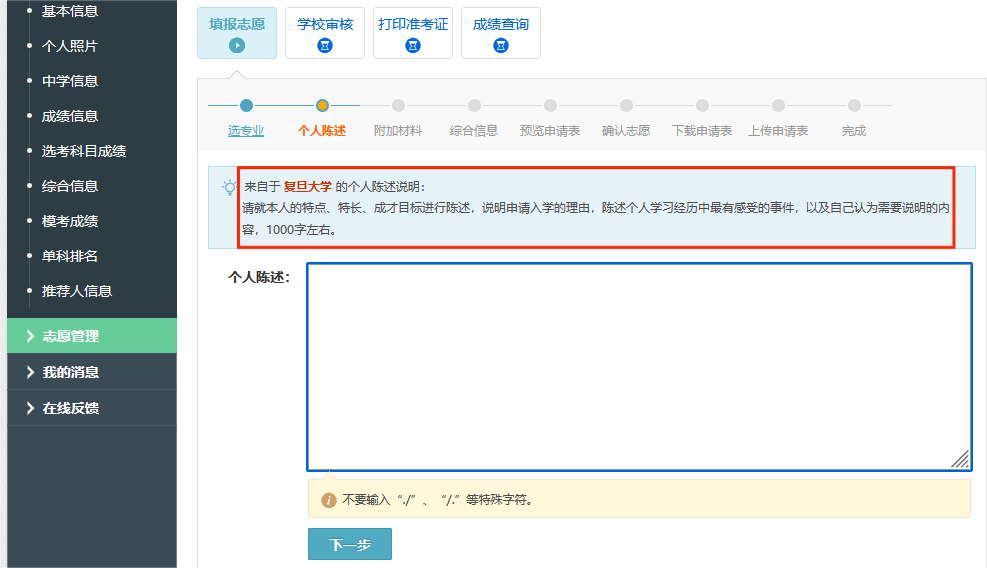The image size is (987, 568).
Task: Click the orange info warning icon
Action: pyautogui.click(x=328, y=499)
